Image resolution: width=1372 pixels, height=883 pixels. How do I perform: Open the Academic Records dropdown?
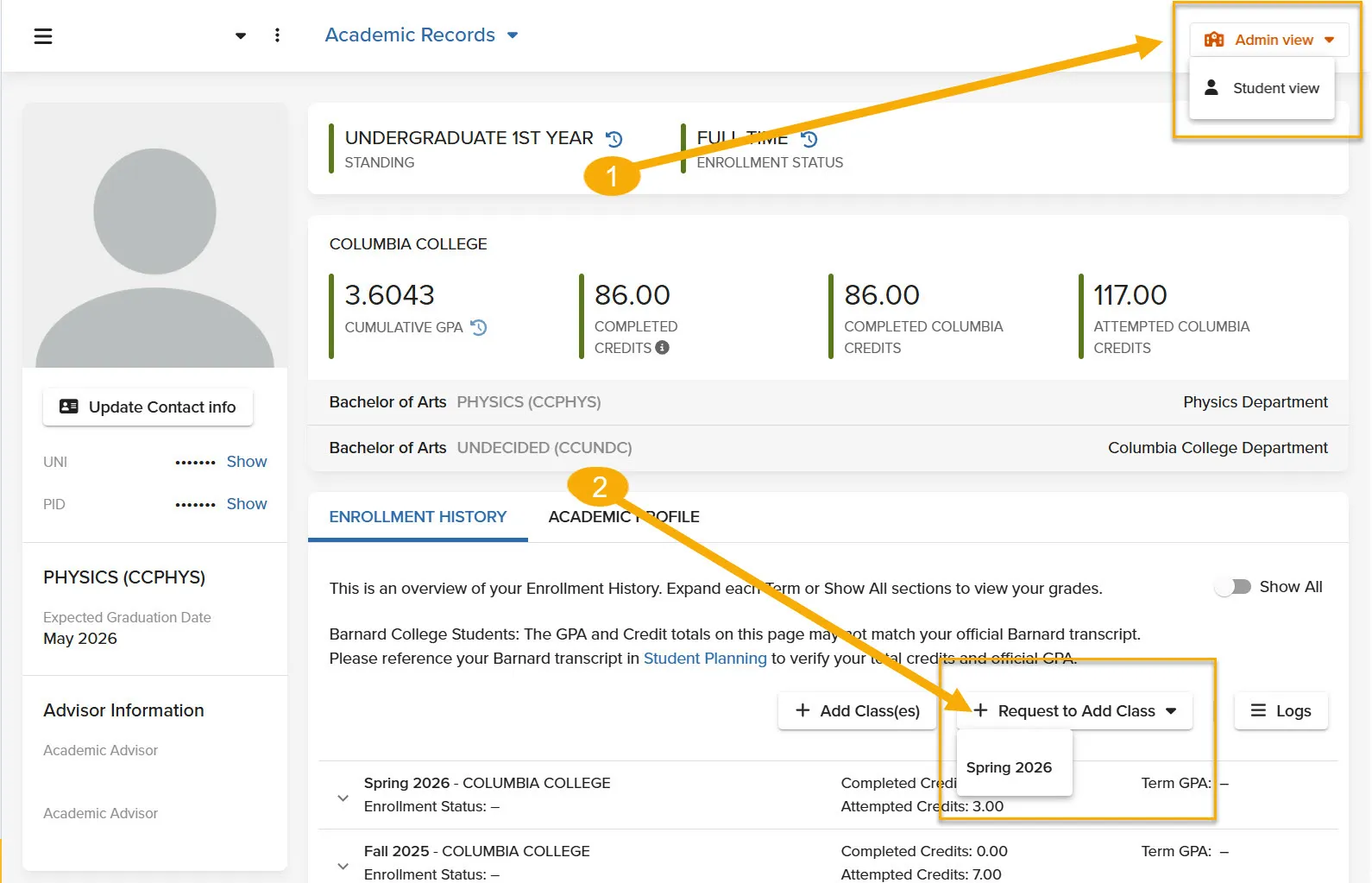[x=421, y=35]
